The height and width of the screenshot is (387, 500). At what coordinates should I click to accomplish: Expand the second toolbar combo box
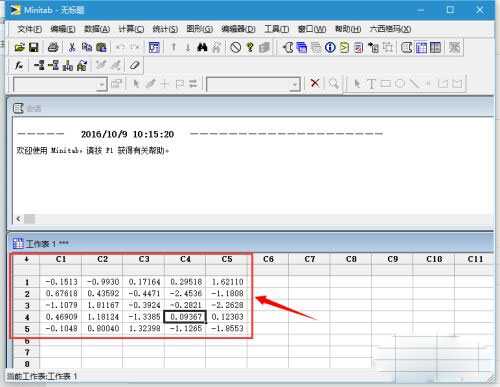coord(294,85)
